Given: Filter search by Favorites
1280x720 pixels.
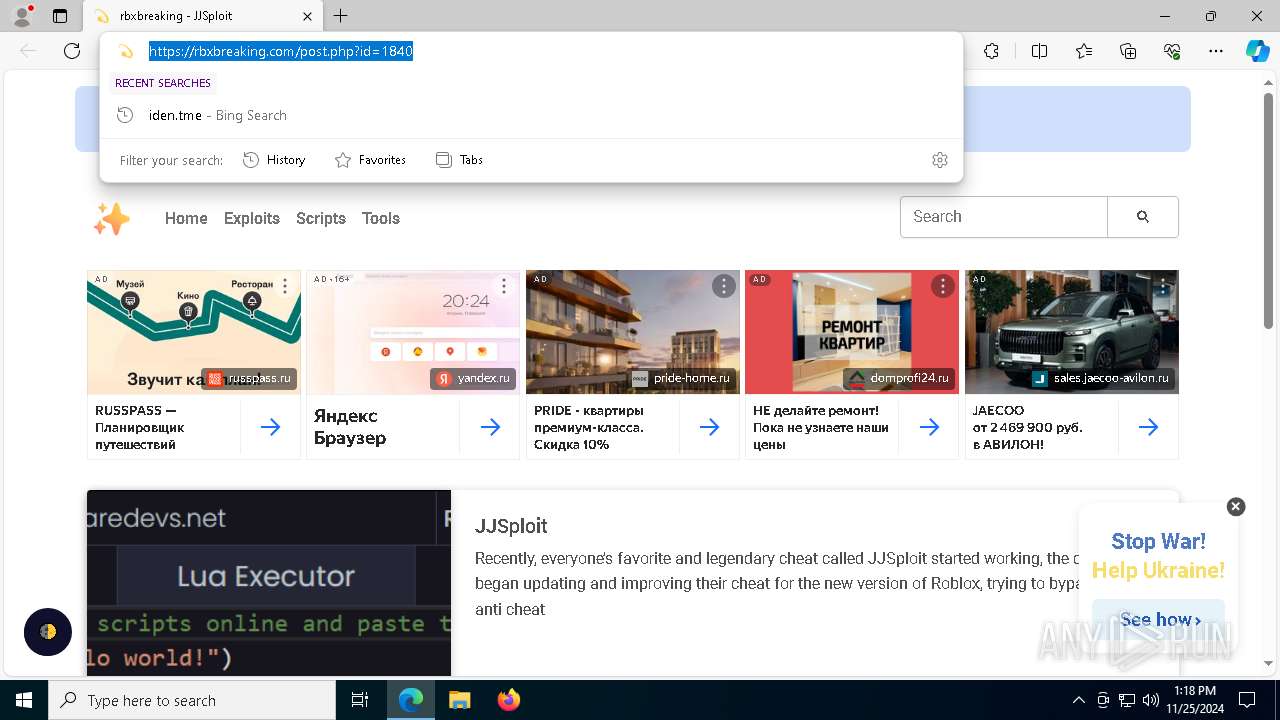Looking at the screenshot, I should pyautogui.click(x=370, y=160).
